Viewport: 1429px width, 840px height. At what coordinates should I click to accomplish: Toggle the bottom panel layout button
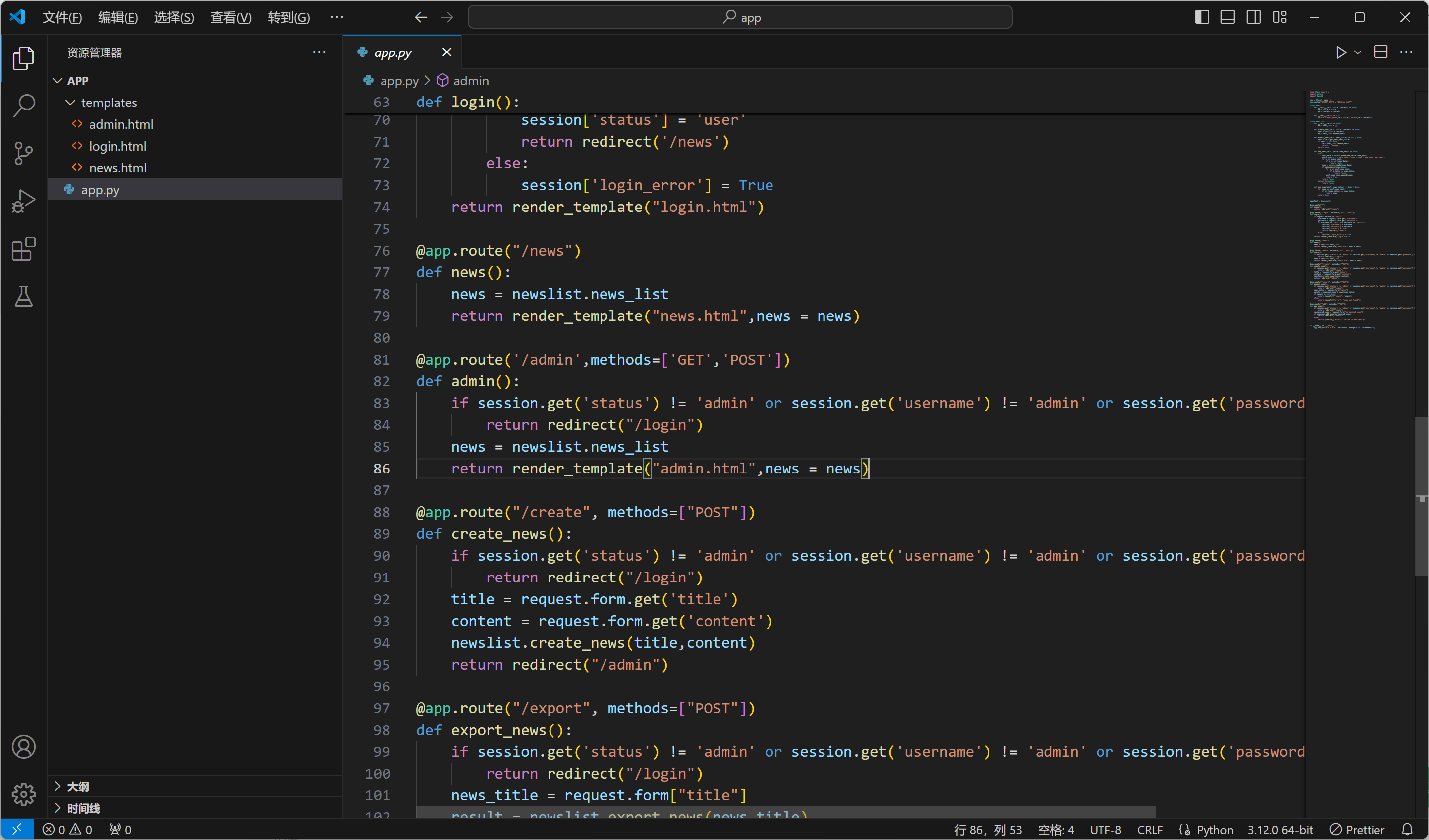pos(1228,17)
